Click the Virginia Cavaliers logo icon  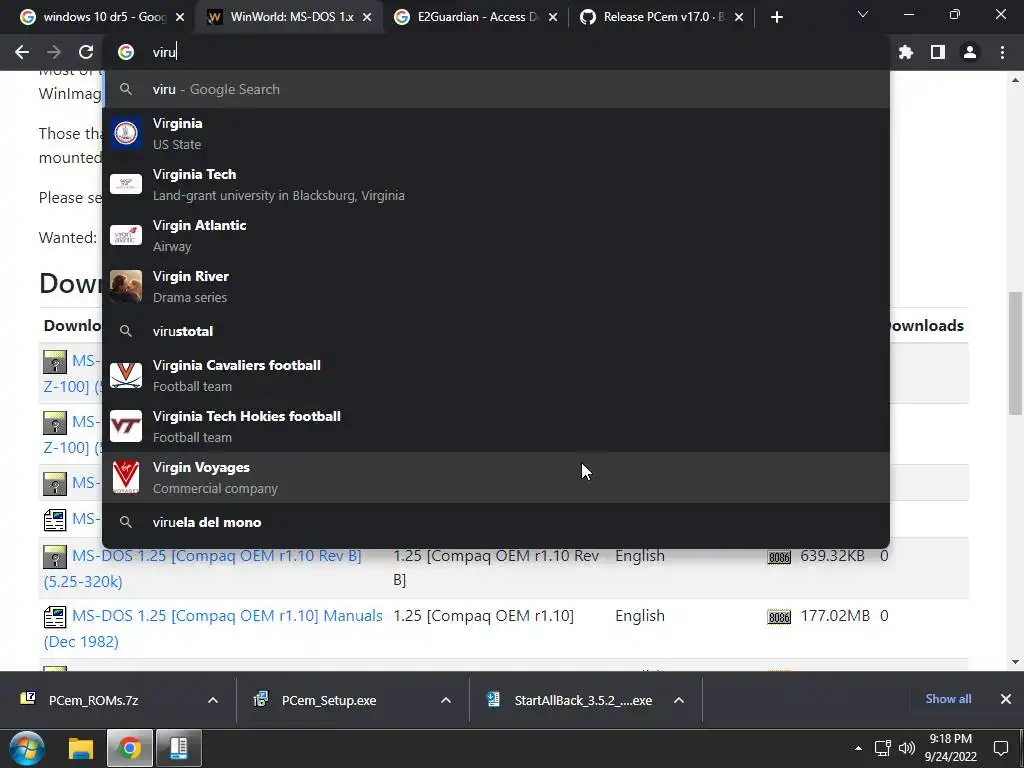click(125, 375)
